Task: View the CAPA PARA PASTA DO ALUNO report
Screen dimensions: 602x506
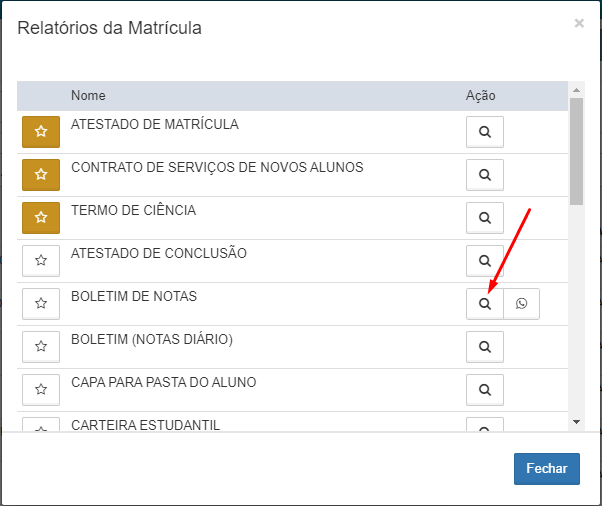Action: (x=485, y=390)
